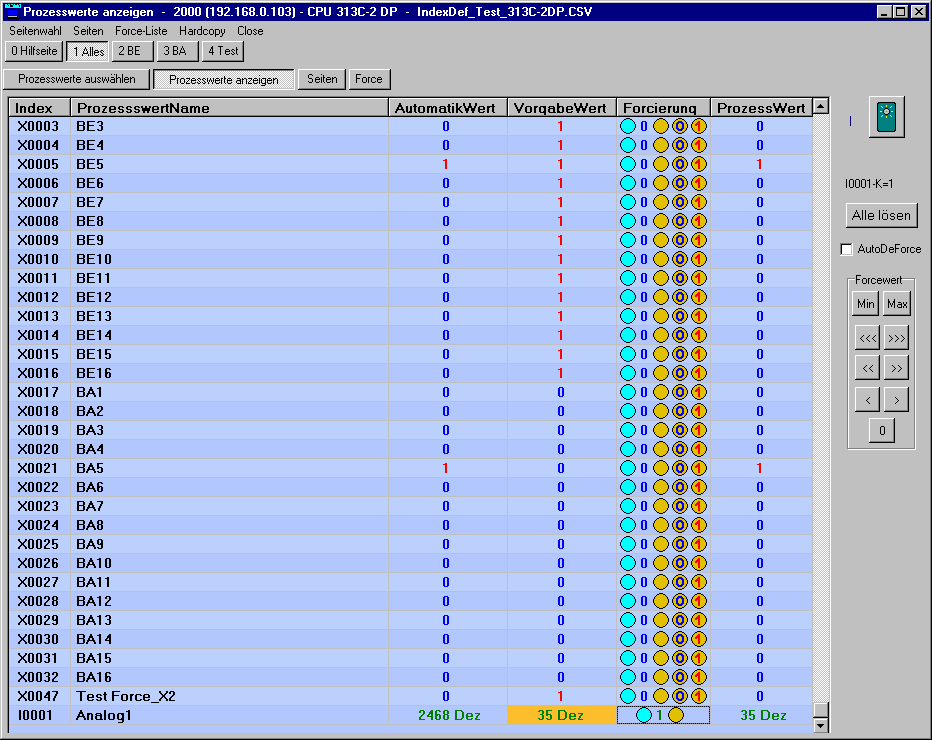Click force-to-1 icon in BA5 row
The width and height of the screenshot is (932, 740).
[698, 468]
